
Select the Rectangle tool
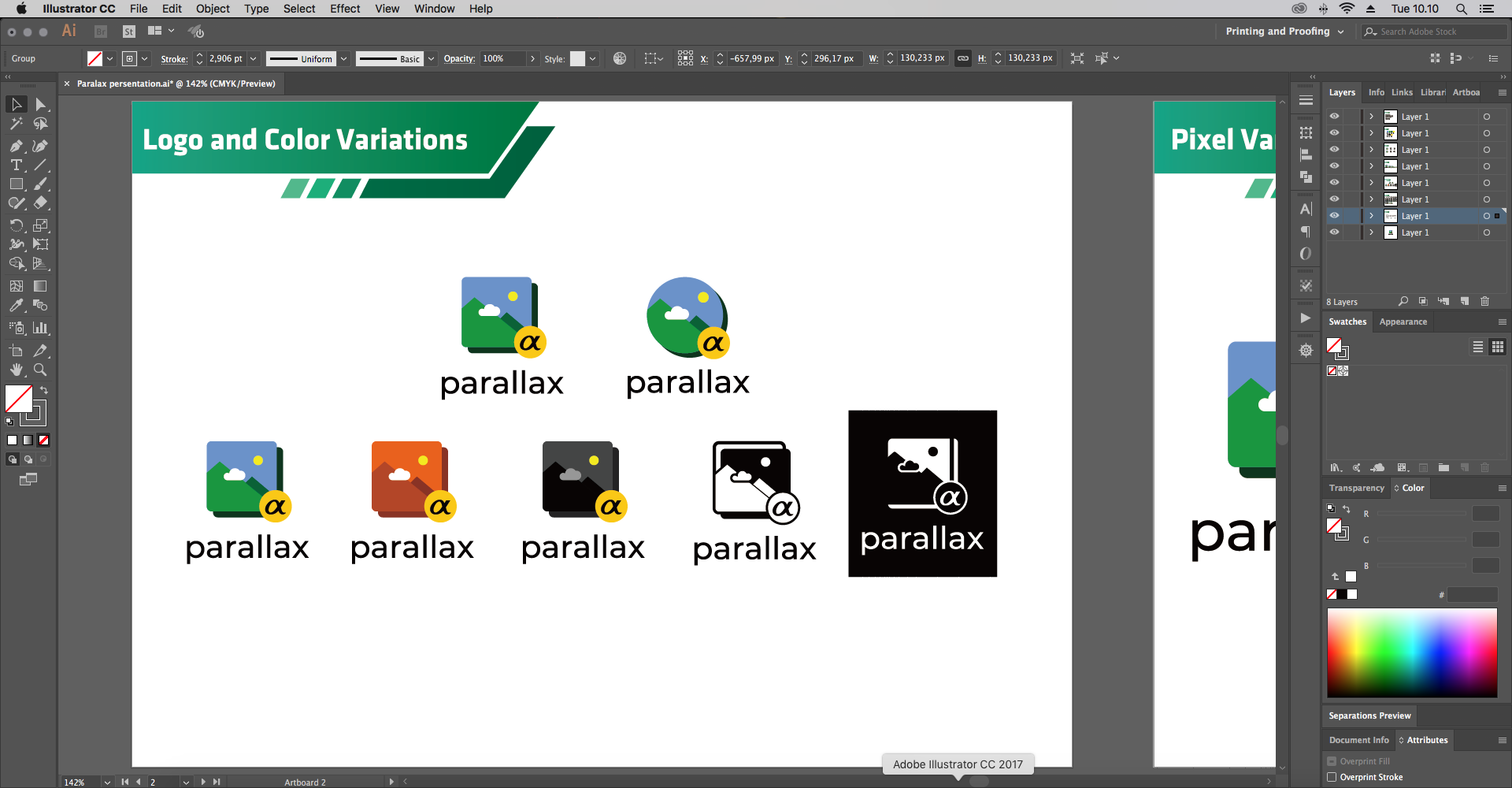[x=16, y=184]
